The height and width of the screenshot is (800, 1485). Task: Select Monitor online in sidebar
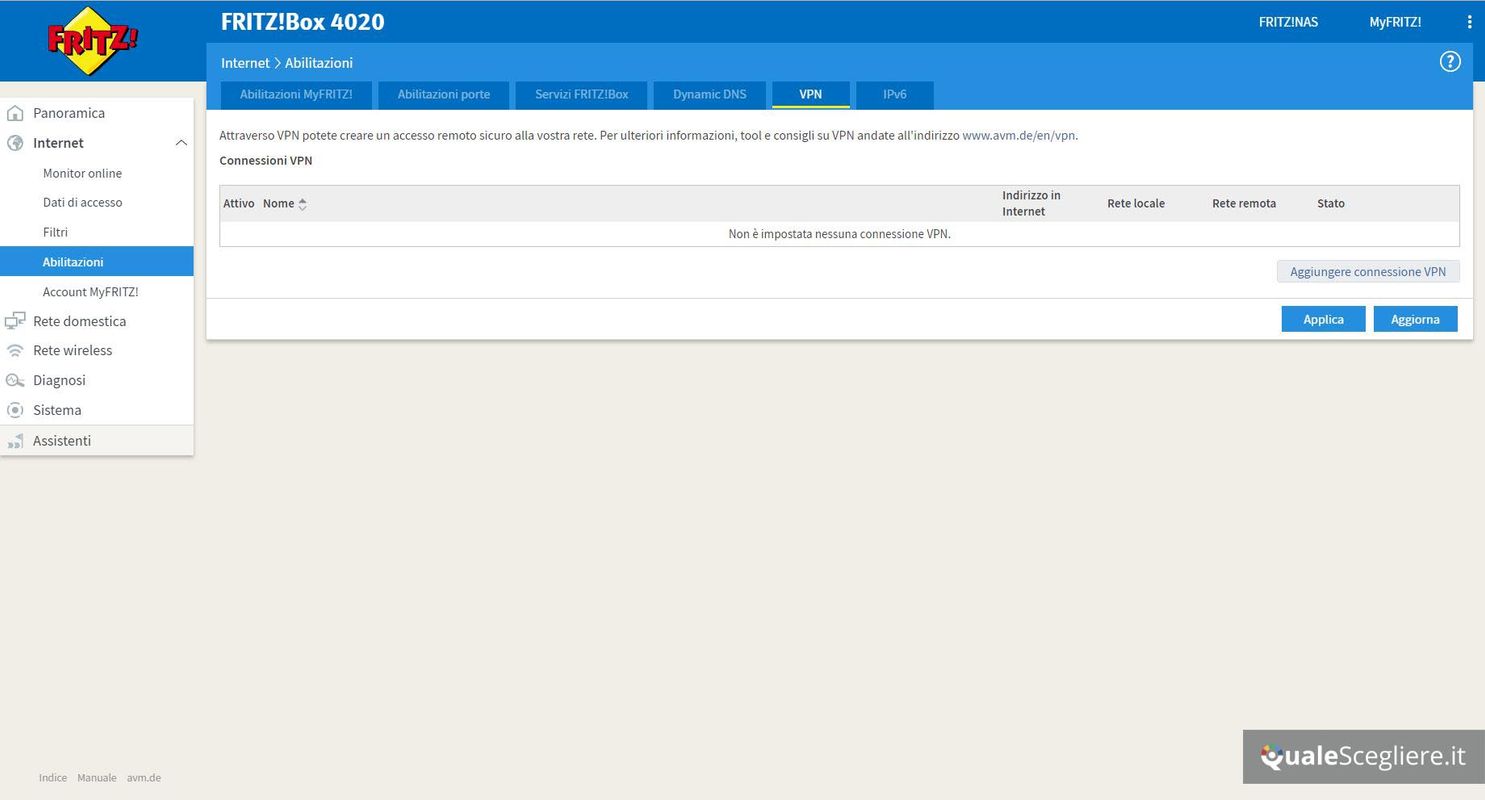[82, 173]
